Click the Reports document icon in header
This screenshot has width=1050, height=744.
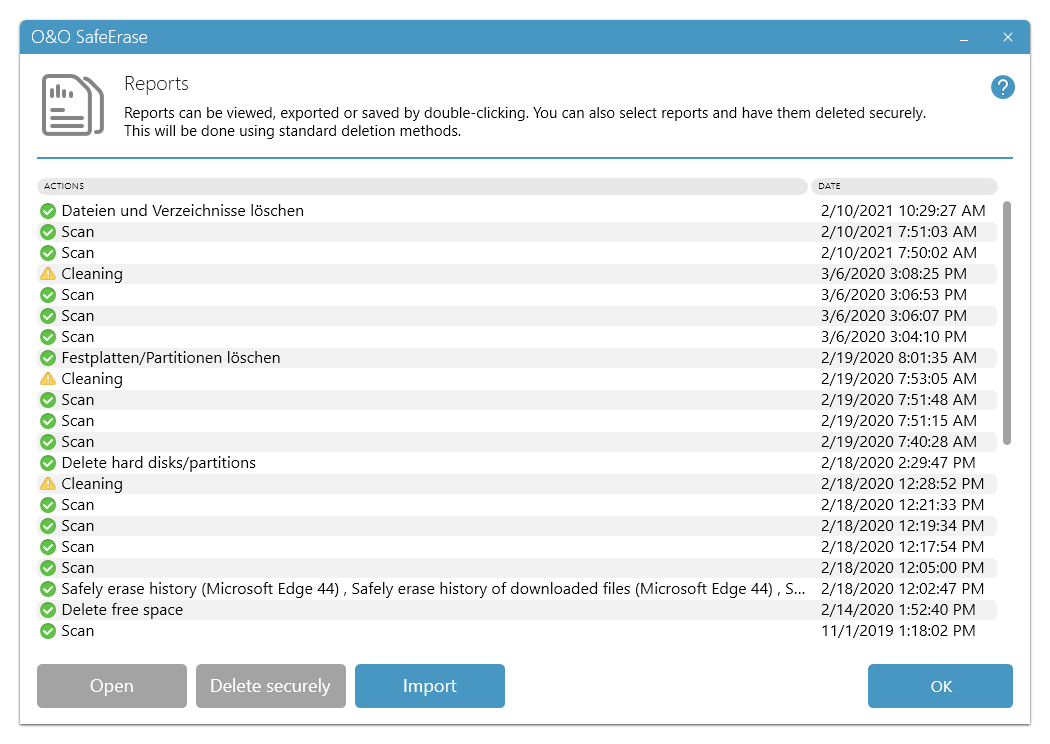tap(72, 103)
